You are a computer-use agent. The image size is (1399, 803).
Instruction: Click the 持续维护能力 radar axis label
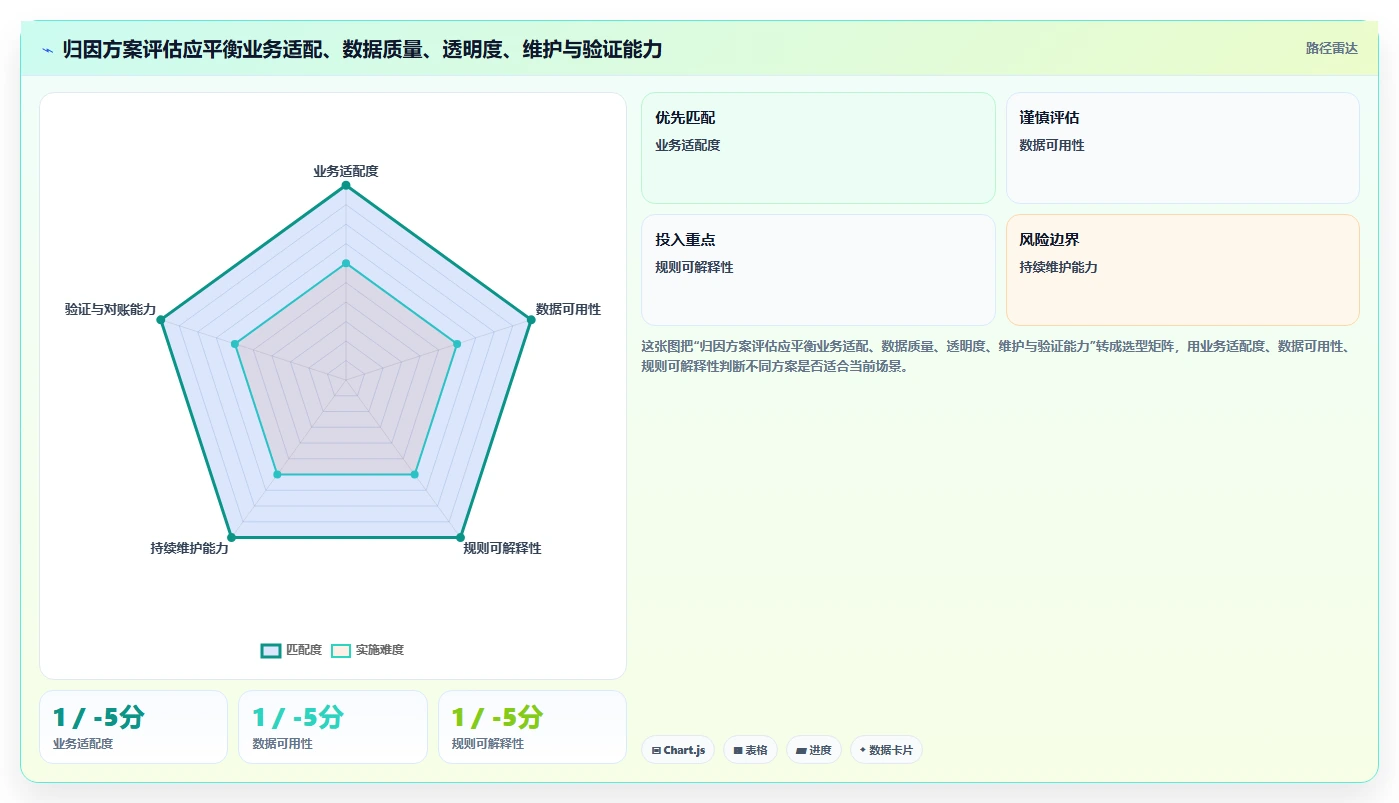[x=189, y=548]
